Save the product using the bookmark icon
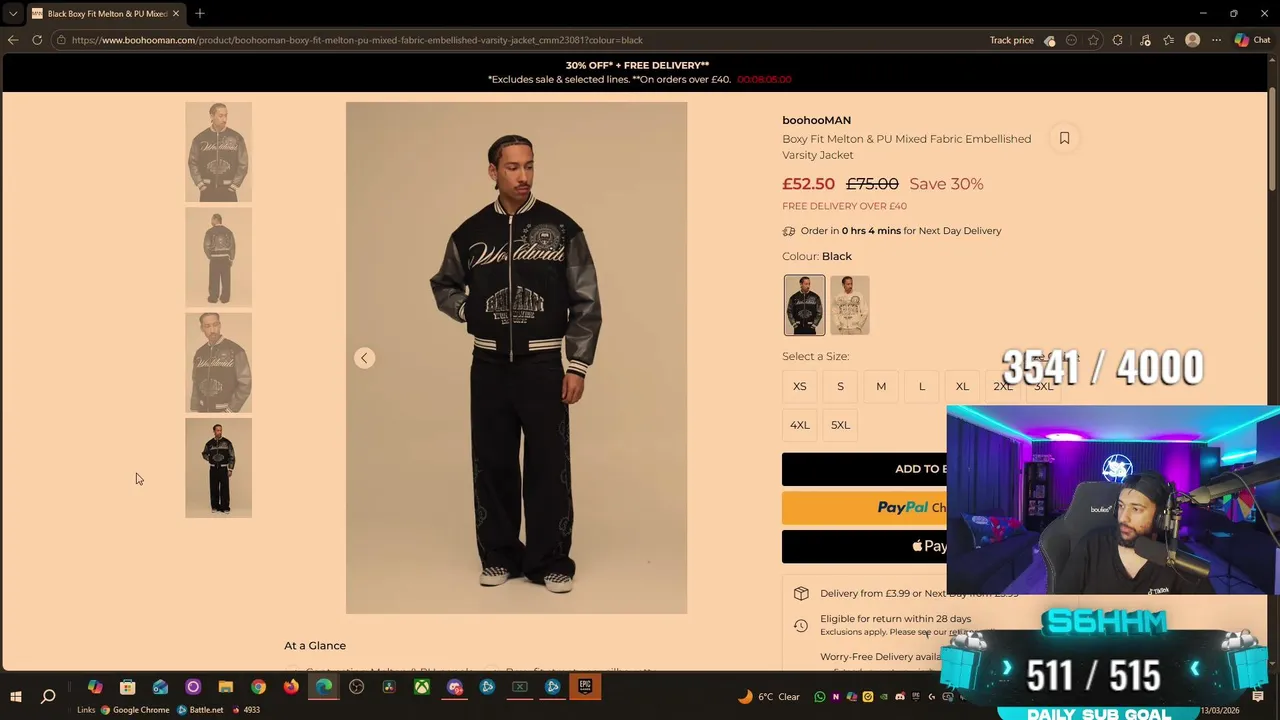 (1064, 138)
